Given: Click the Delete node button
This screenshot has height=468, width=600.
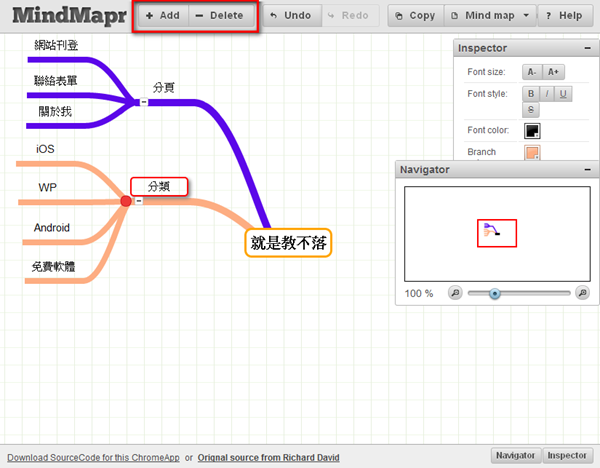Looking at the screenshot, I should coord(221,16).
